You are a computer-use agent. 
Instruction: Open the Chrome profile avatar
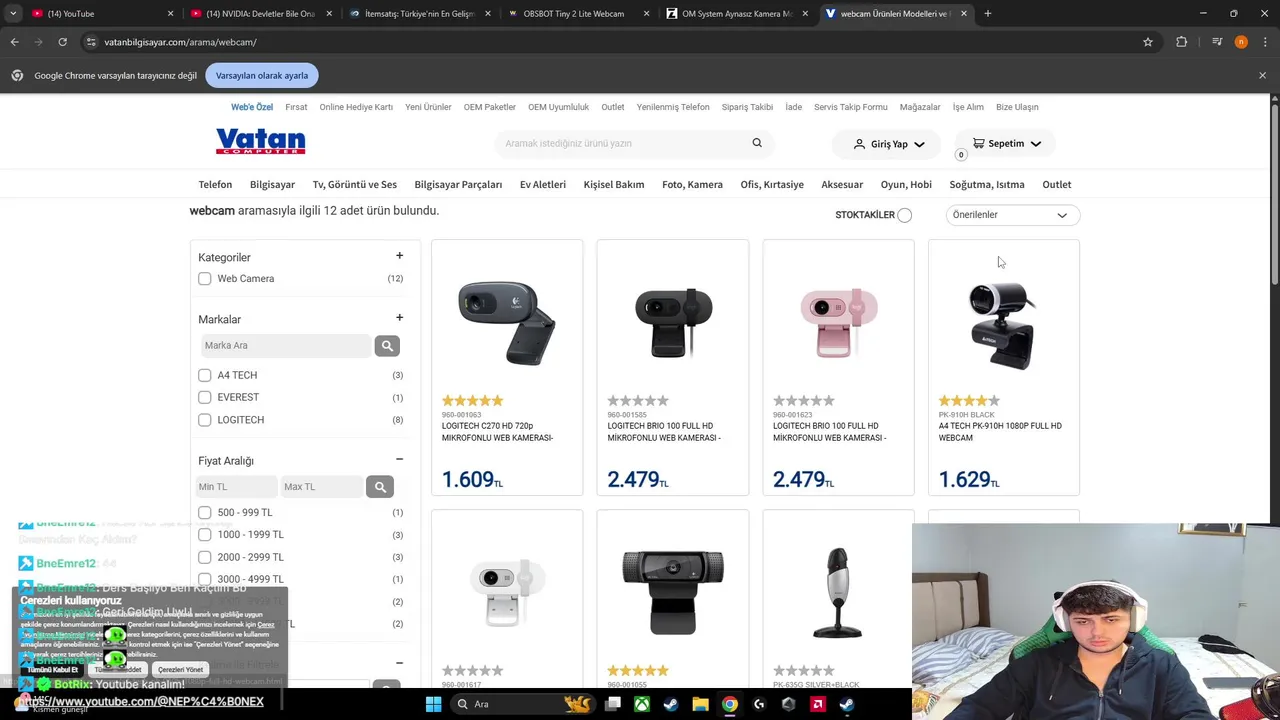pyautogui.click(x=1241, y=42)
